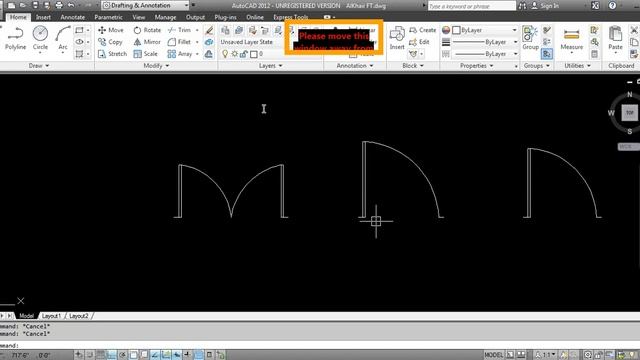Toggle layer 0 freeze sun icon

pyautogui.click(x=234, y=54)
